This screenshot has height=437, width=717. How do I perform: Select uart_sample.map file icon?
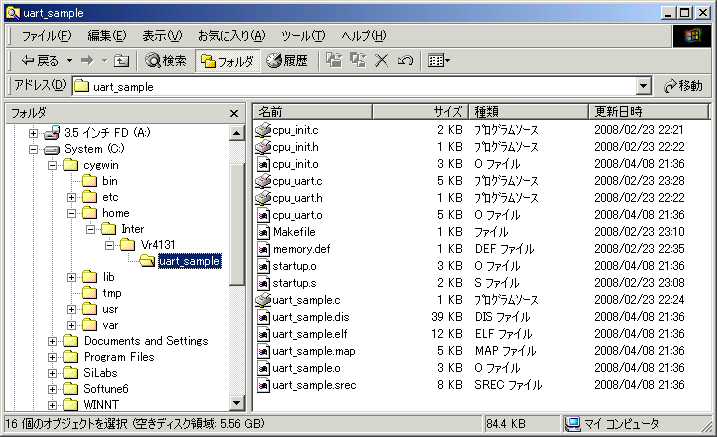(263, 351)
